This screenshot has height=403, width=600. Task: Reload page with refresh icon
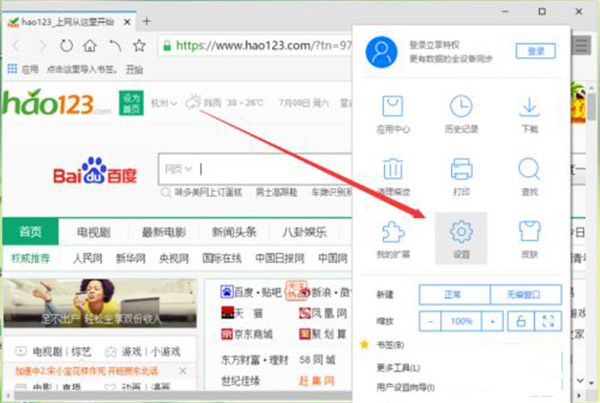pyautogui.click(x=66, y=46)
